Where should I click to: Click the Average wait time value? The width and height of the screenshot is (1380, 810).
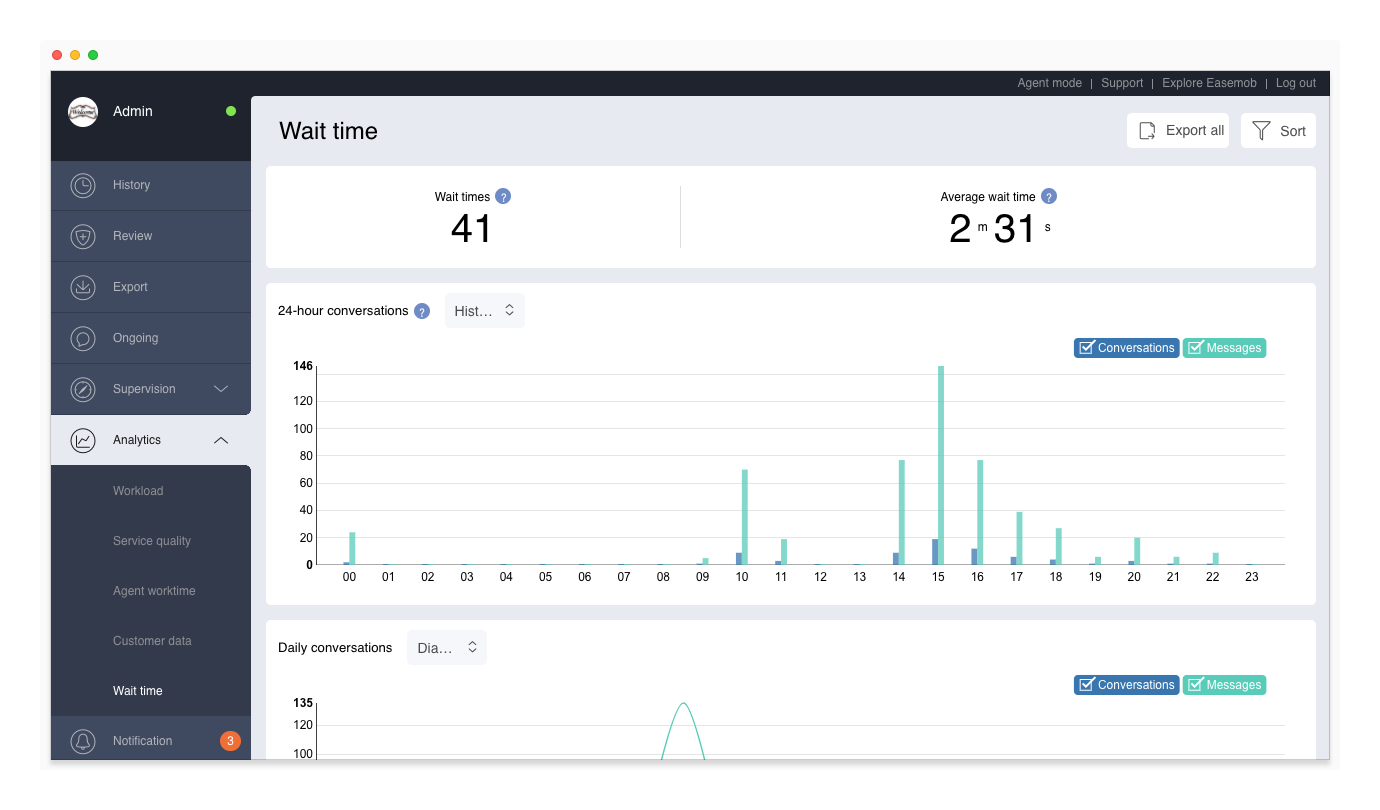pos(999,229)
